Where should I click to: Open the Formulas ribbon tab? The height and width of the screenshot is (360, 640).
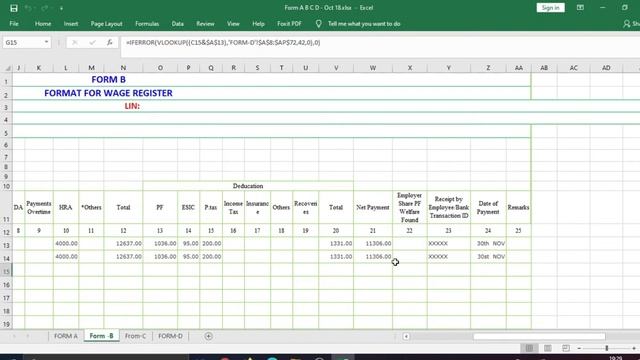pyautogui.click(x=147, y=24)
